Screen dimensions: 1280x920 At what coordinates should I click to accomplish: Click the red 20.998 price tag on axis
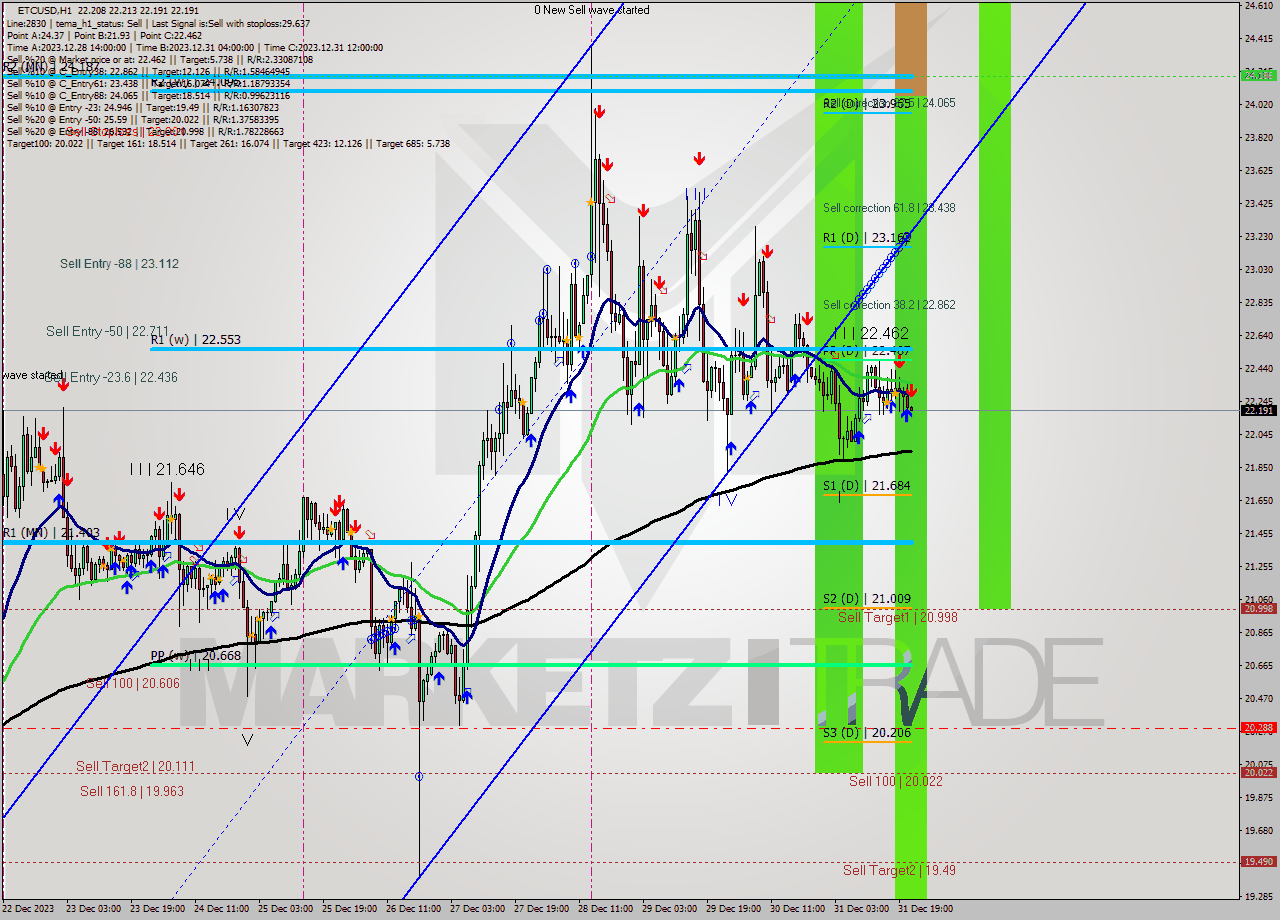[x=1258, y=608]
